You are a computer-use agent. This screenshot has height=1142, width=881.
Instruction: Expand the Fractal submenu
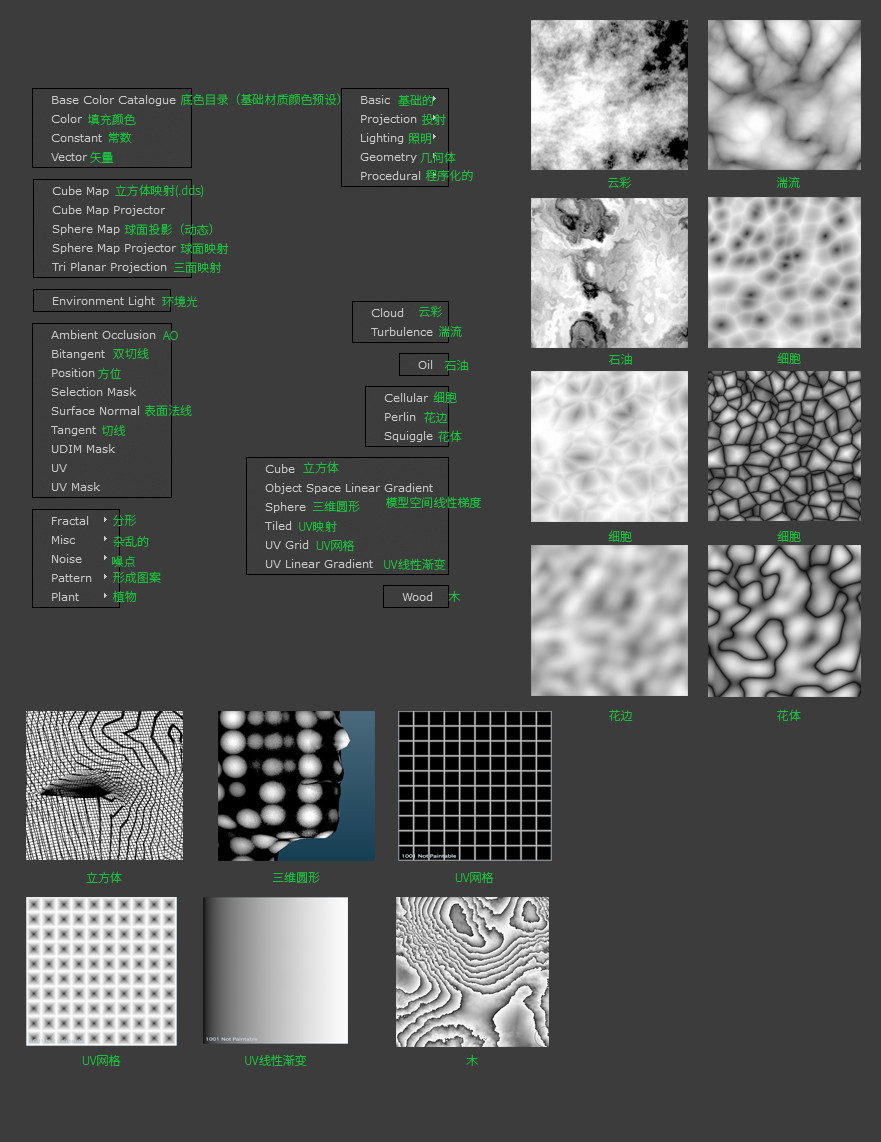tap(71, 521)
